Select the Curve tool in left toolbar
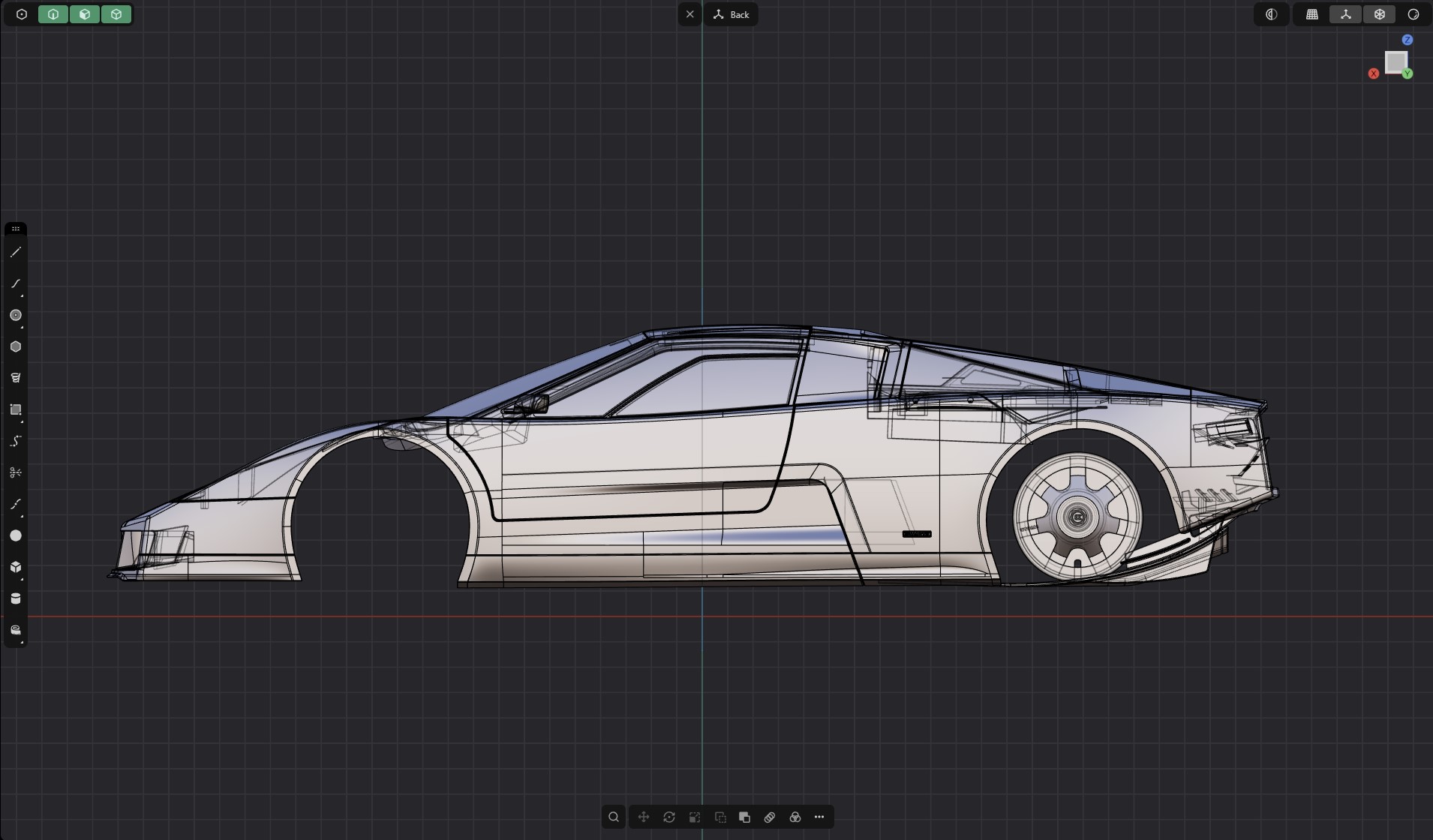 tap(16, 284)
